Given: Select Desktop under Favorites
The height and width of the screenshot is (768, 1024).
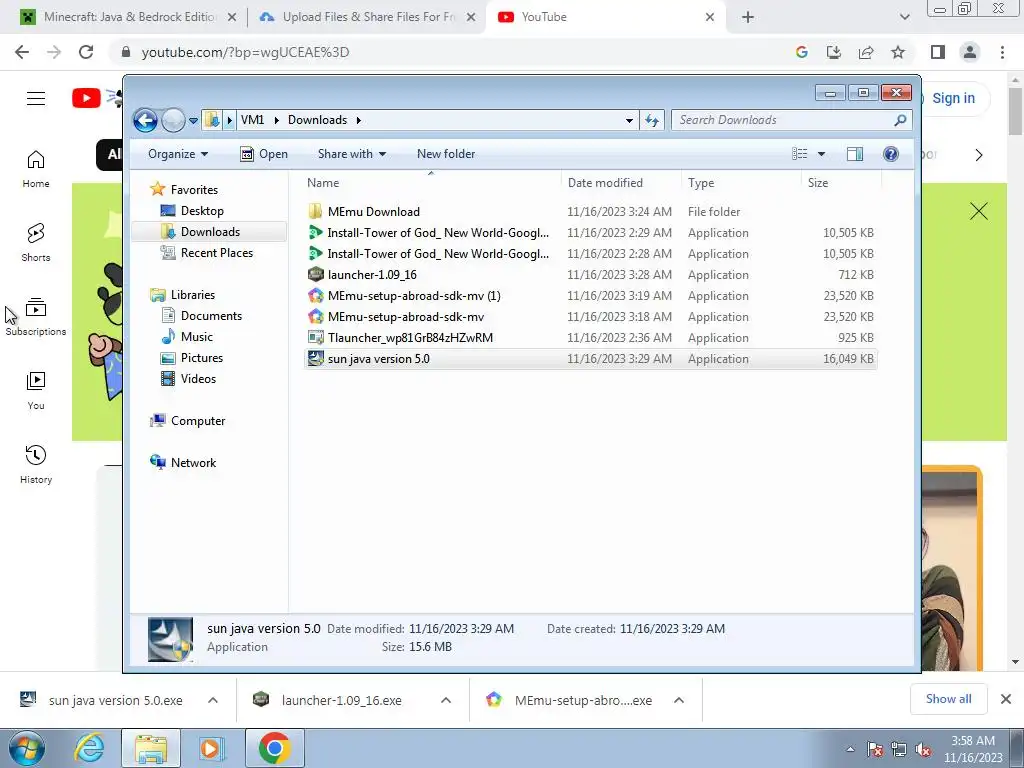Looking at the screenshot, I should pyautogui.click(x=202, y=211).
